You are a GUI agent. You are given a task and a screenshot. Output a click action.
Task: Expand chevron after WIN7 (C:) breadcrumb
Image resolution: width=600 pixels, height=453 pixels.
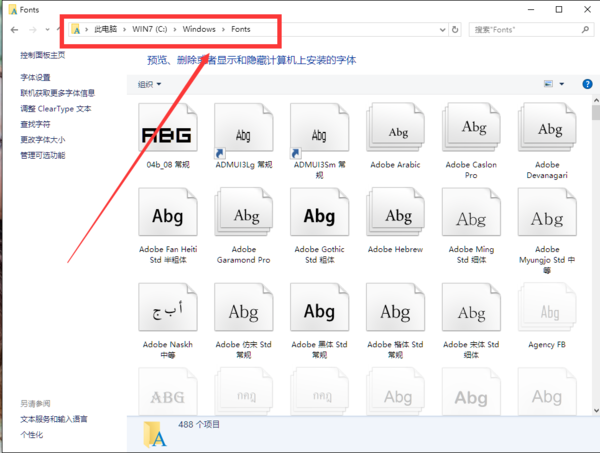click(174, 29)
